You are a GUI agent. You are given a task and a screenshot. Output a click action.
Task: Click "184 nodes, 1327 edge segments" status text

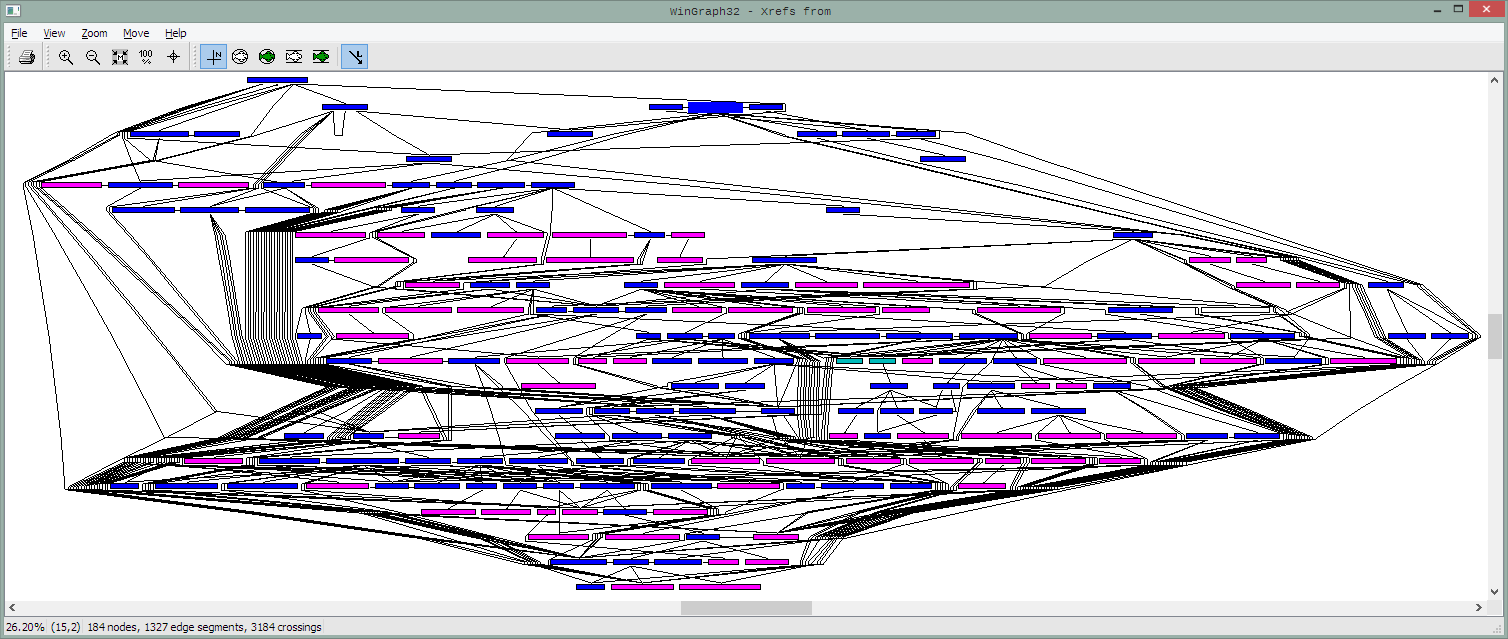[x=166, y=627]
